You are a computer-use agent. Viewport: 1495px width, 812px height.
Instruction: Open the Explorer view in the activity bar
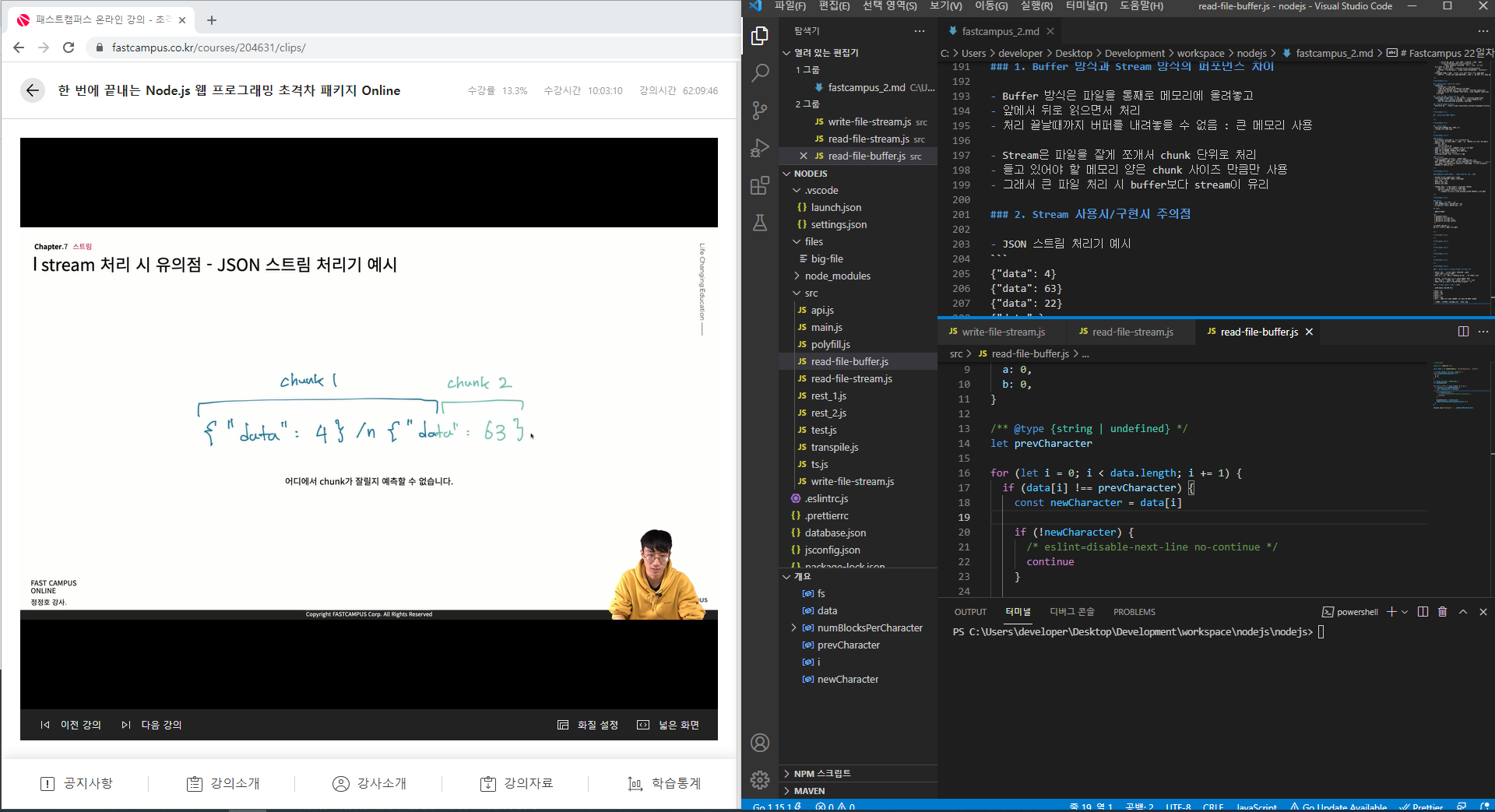point(760,36)
